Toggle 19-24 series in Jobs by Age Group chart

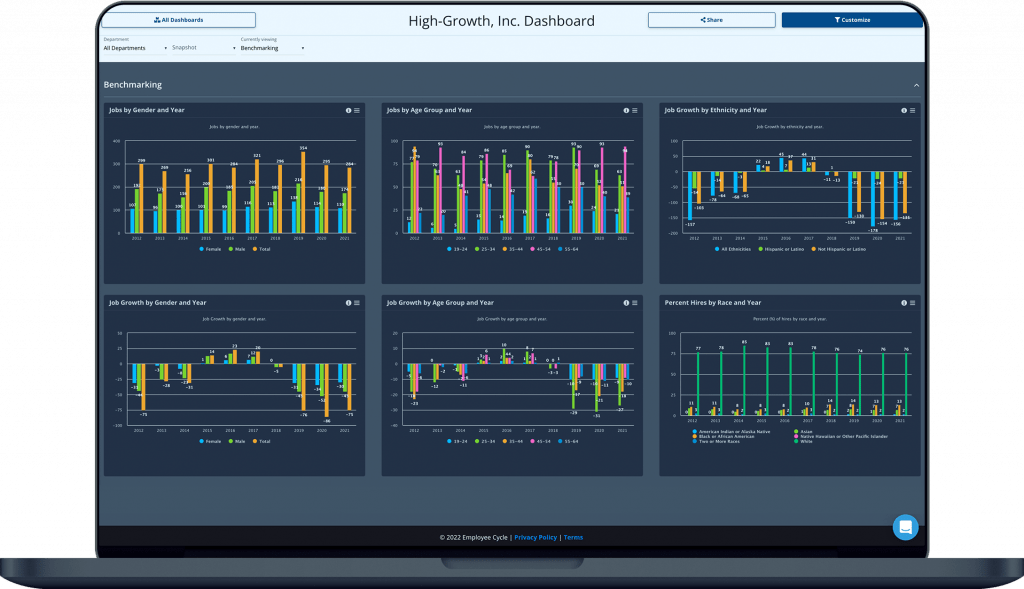tap(457, 249)
